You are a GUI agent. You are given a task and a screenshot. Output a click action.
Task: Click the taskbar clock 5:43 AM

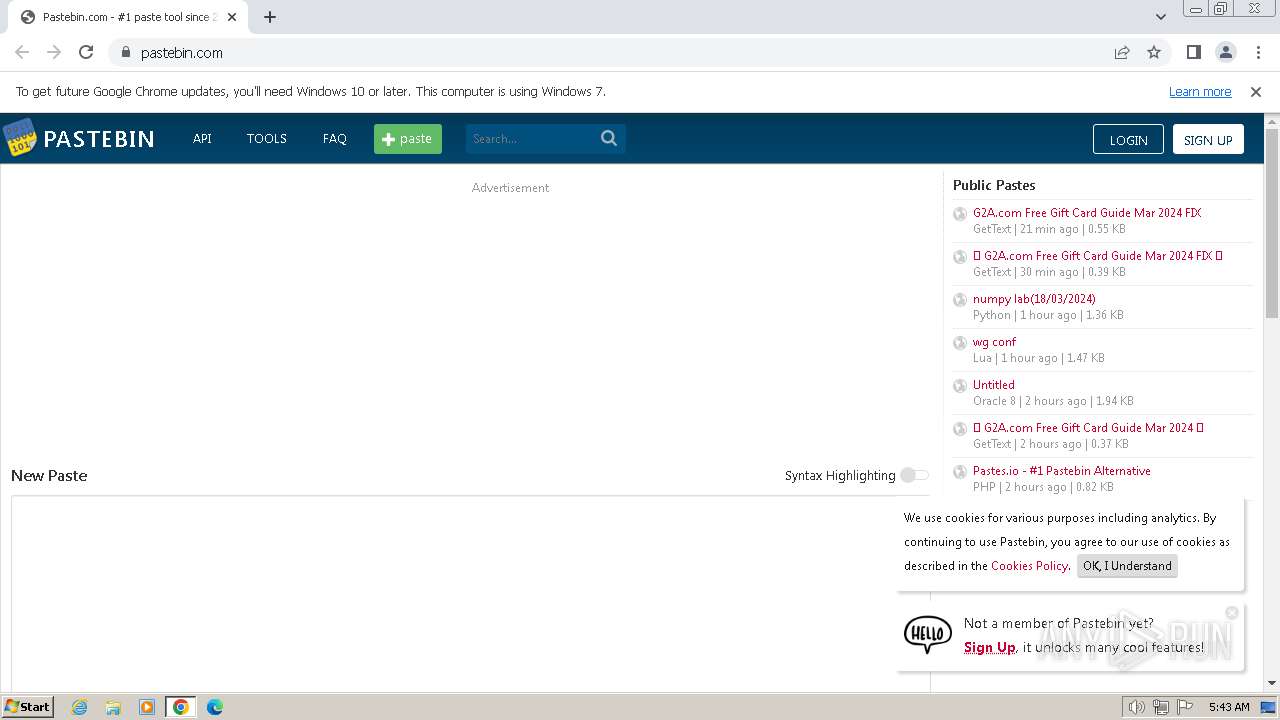point(1228,707)
